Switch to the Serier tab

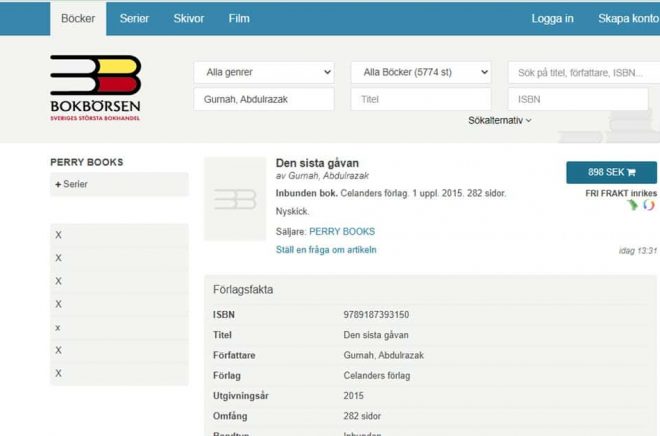tap(134, 19)
